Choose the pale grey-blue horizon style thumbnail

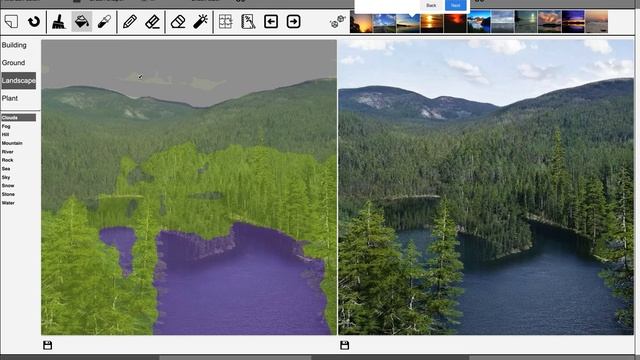502,22
